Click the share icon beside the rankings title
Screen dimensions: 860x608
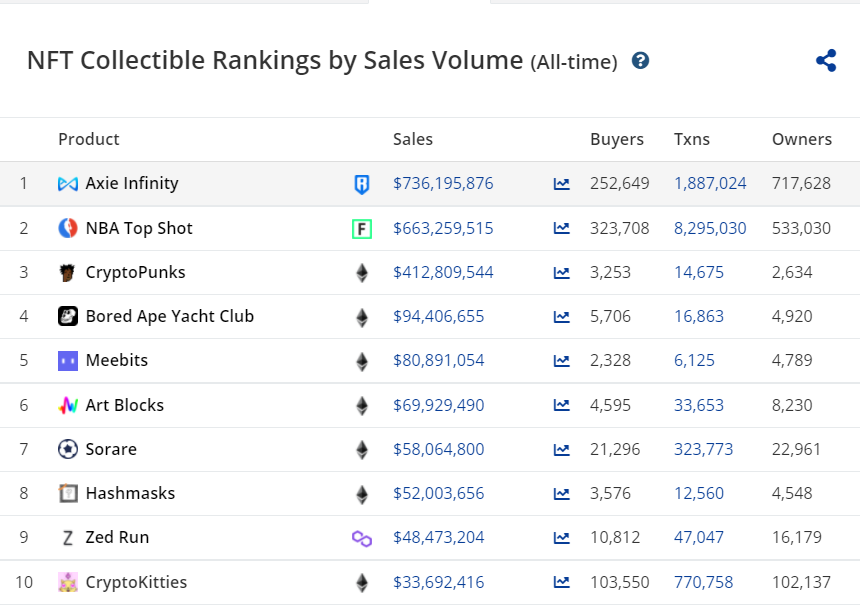(826, 60)
